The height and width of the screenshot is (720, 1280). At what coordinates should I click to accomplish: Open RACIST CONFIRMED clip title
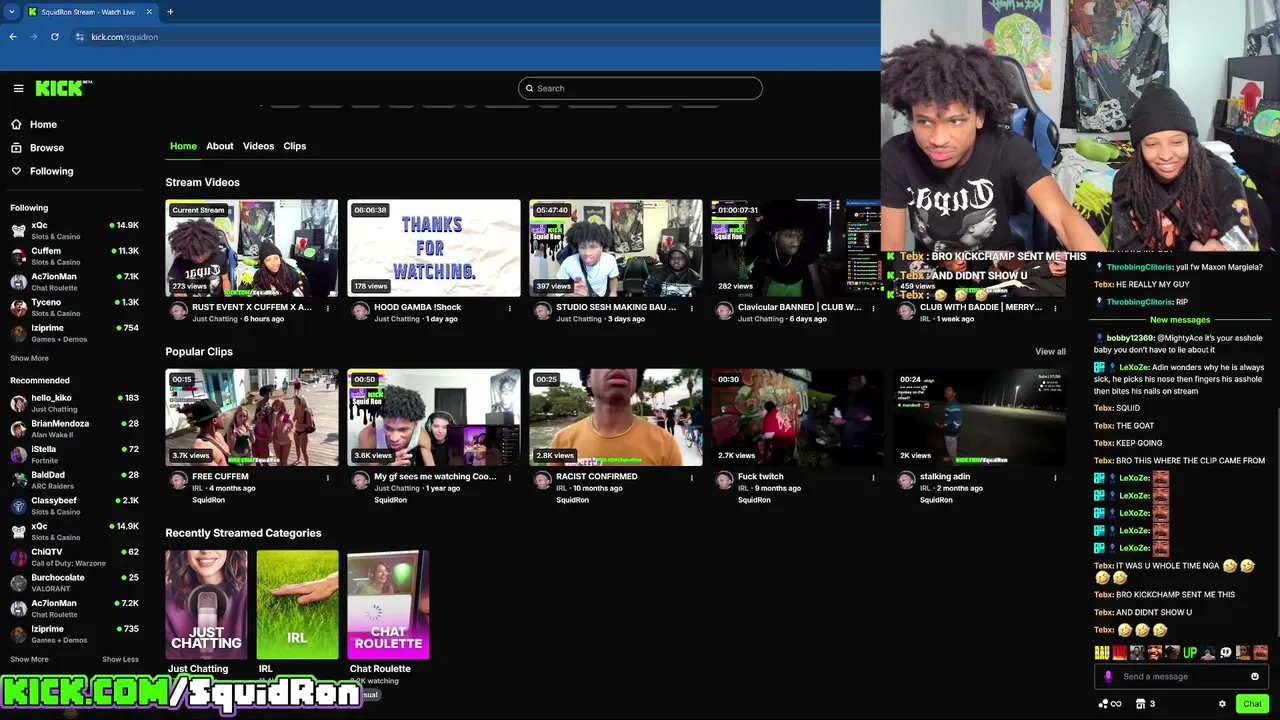point(596,476)
